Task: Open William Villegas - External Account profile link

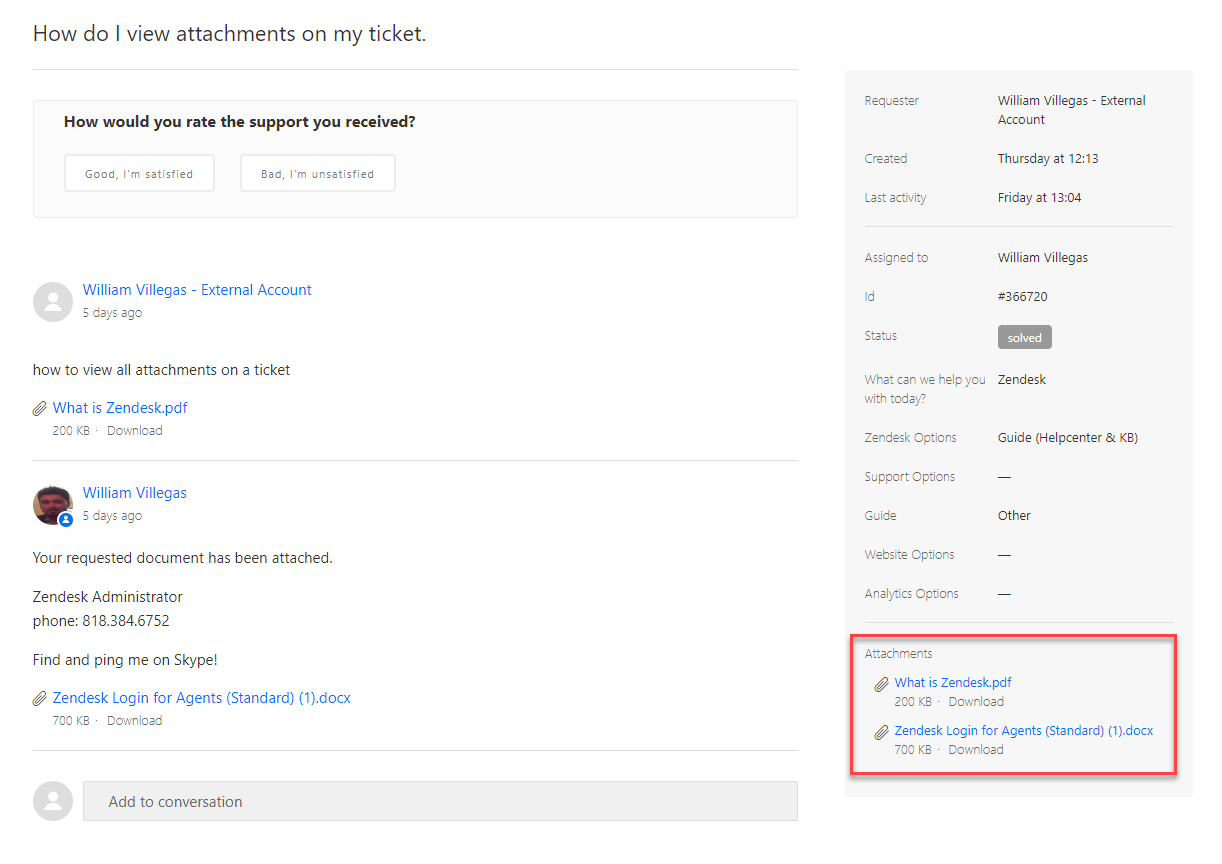Action: [x=197, y=290]
